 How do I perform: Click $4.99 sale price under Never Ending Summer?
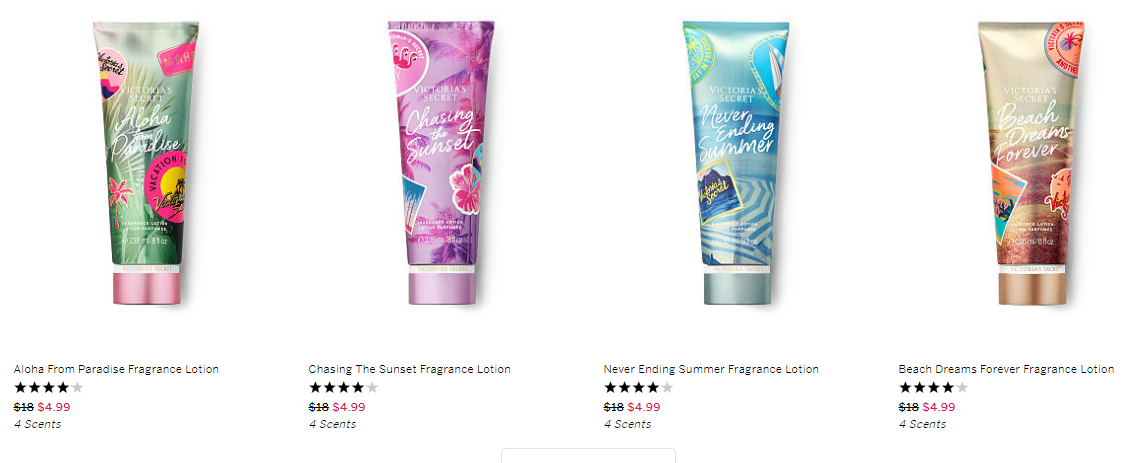(x=643, y=407)
